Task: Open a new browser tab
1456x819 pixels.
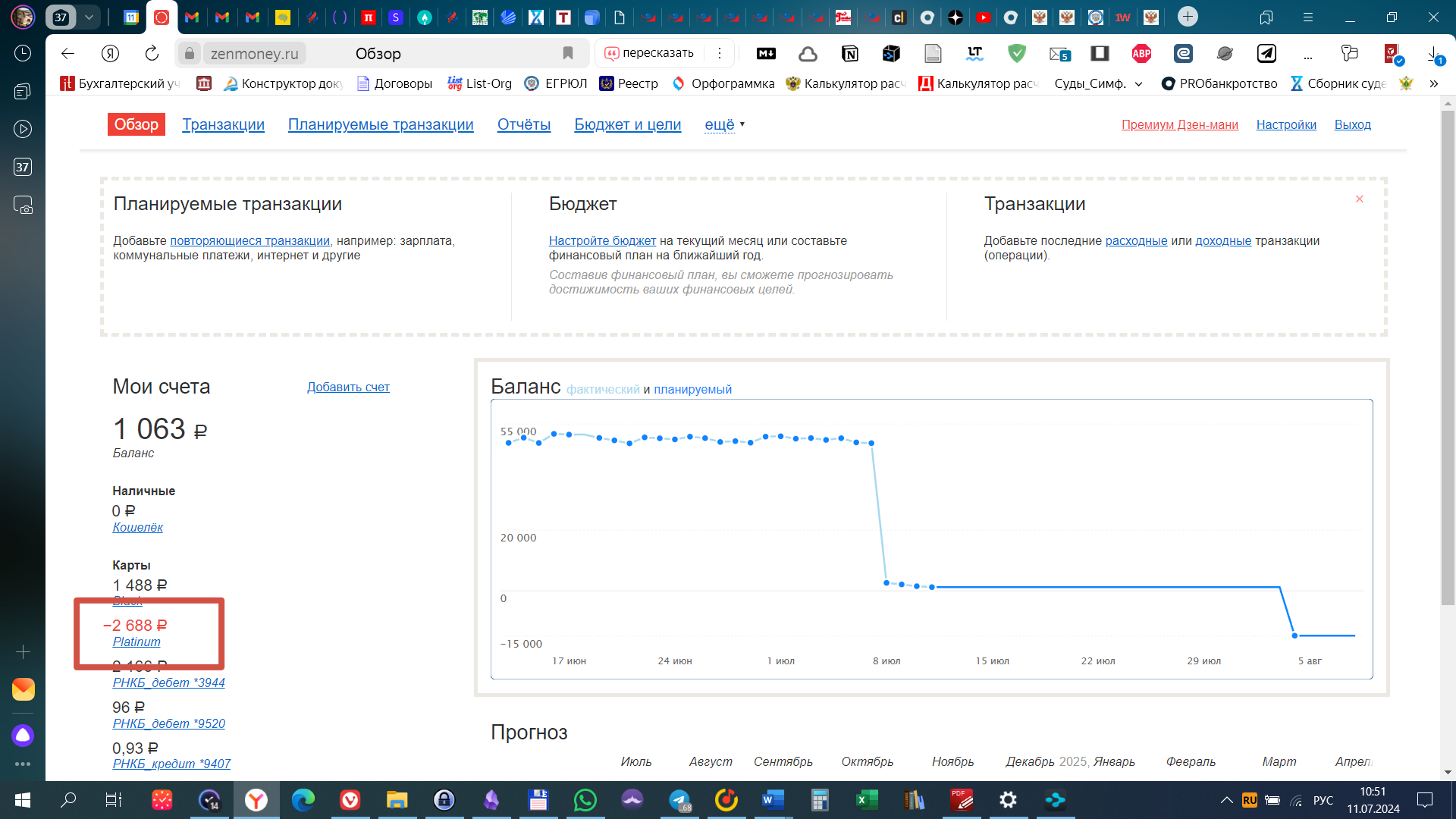Action: [1188, 17]
